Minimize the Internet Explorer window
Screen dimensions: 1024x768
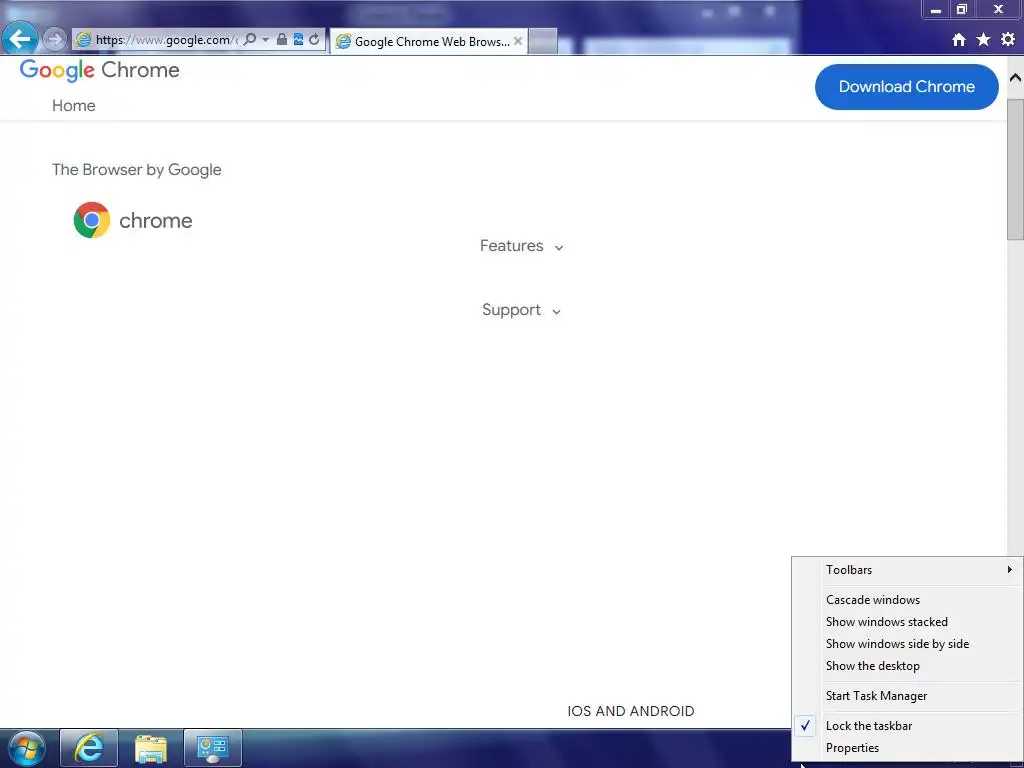tap(935, 10)
